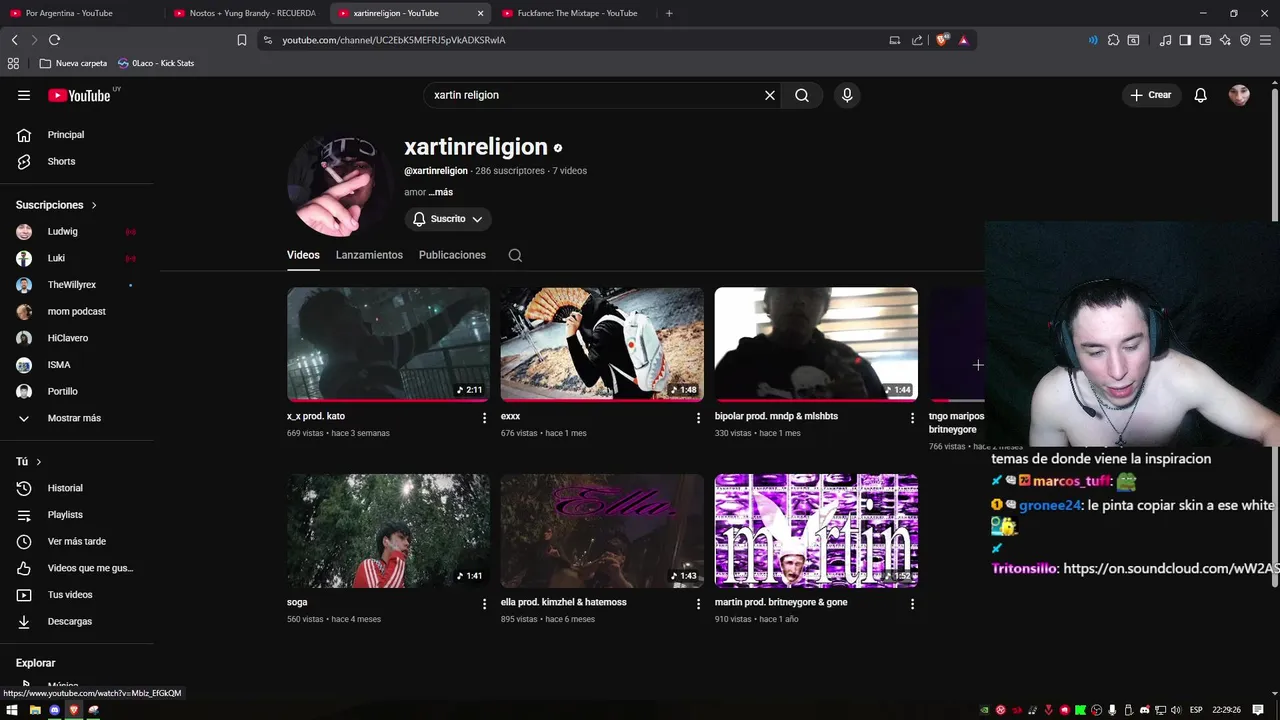Share this page via share icon

[917, 40]
